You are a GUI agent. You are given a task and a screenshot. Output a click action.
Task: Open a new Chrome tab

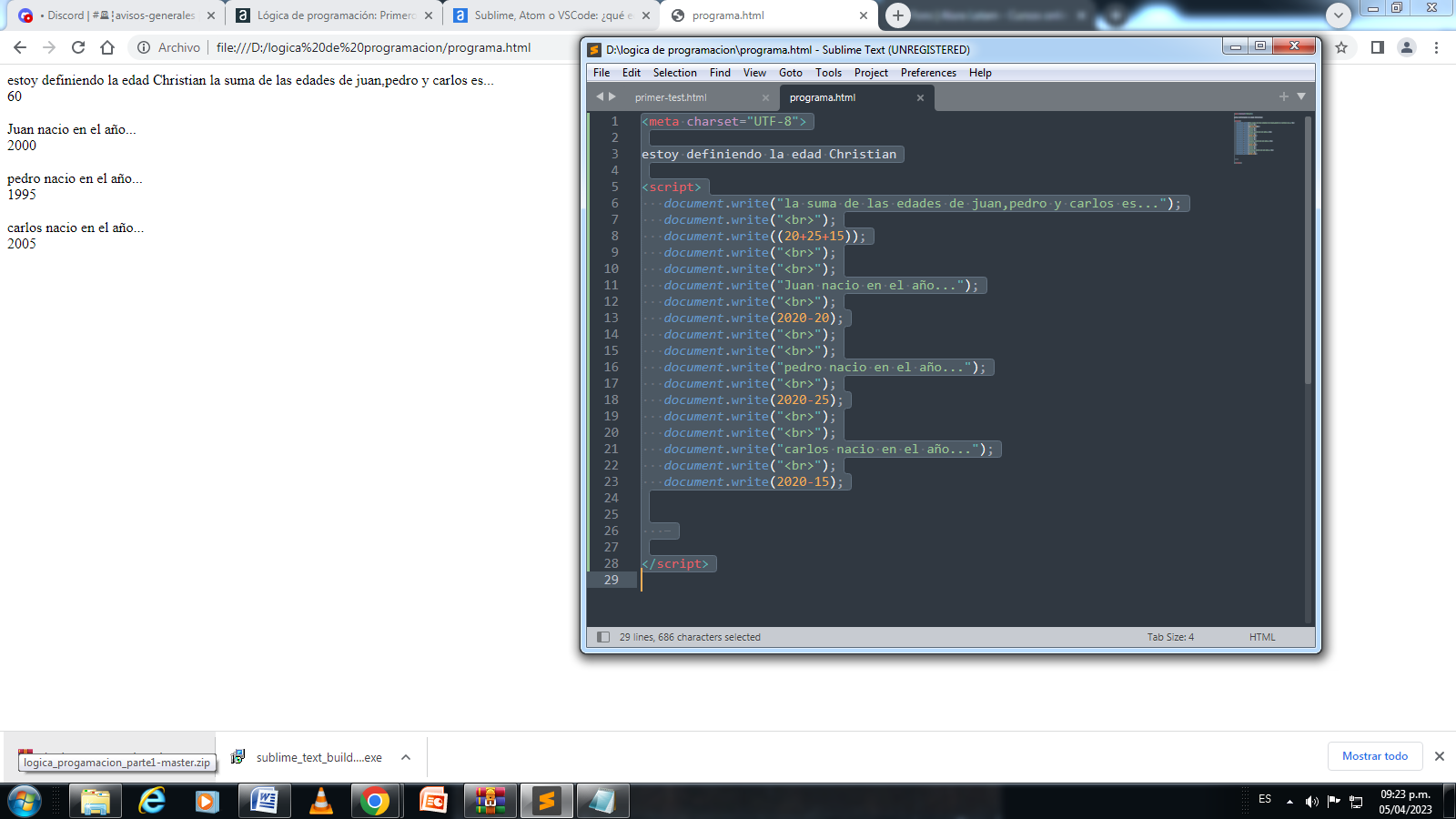click(x=897, y=15)
